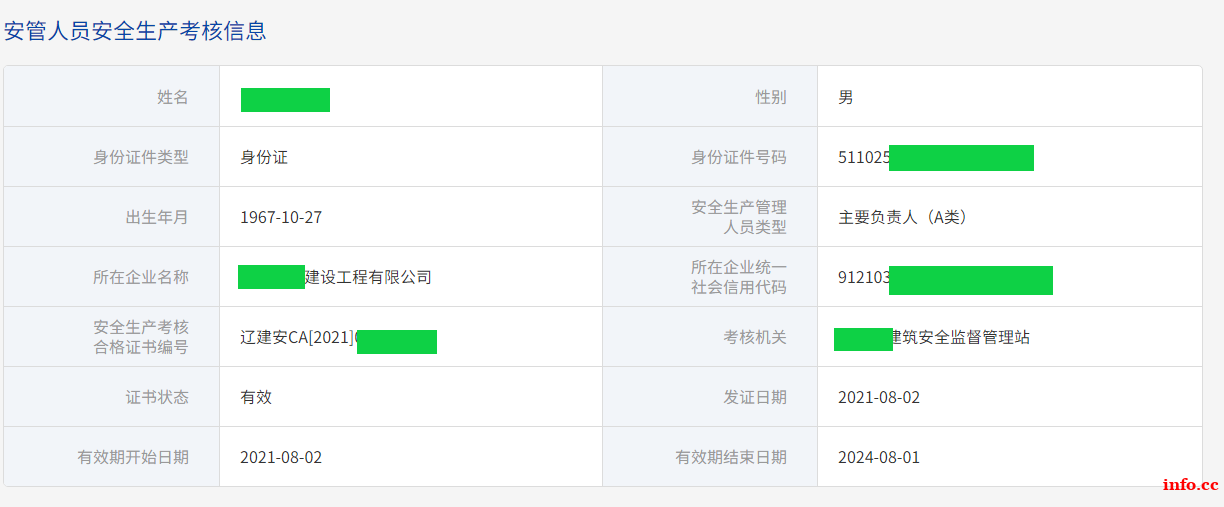Select the 姓名 label cell

111,97
